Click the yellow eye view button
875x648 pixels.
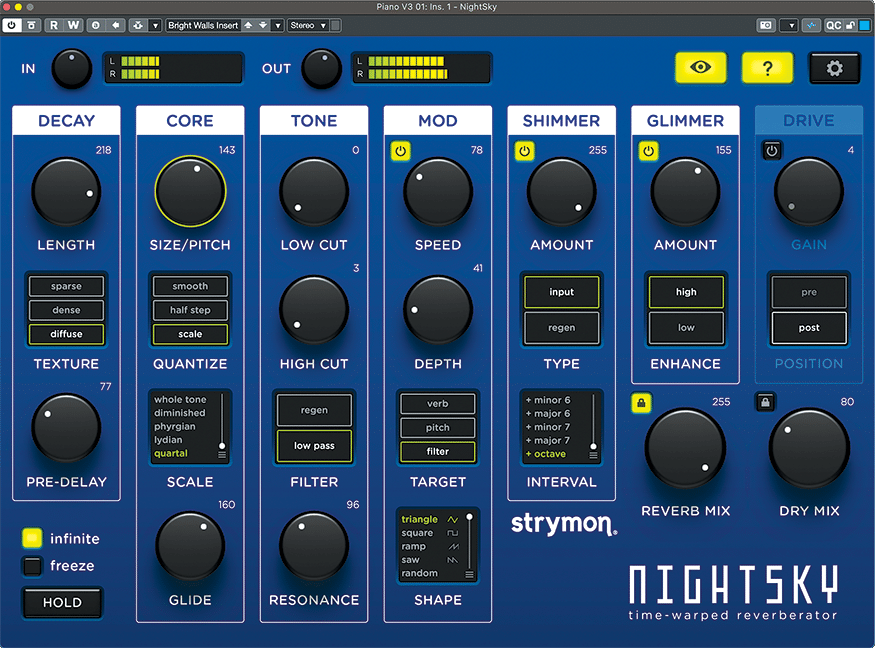pos(700,68)
